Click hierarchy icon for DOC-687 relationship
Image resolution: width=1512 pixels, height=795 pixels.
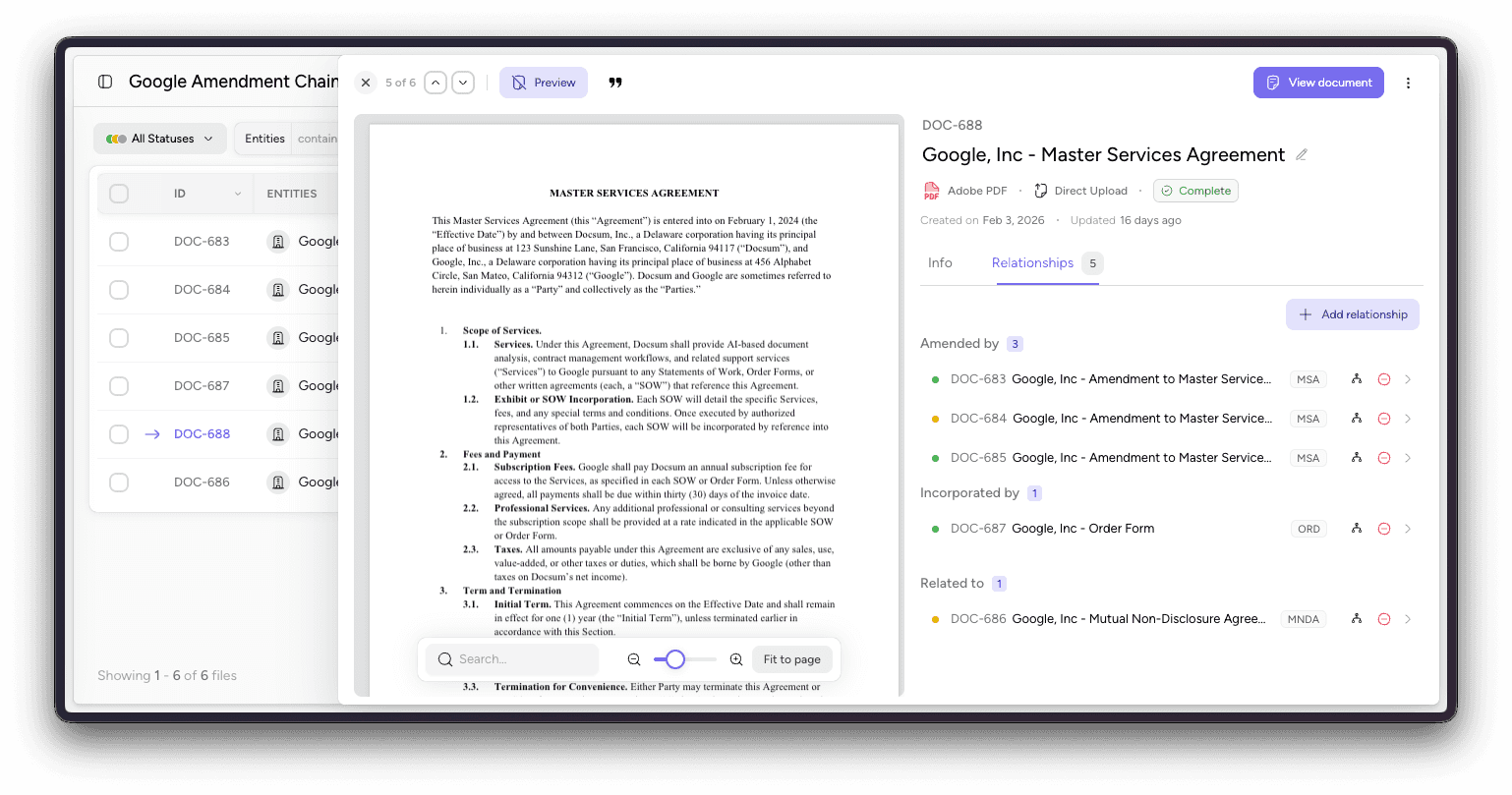pos(1357,529)
